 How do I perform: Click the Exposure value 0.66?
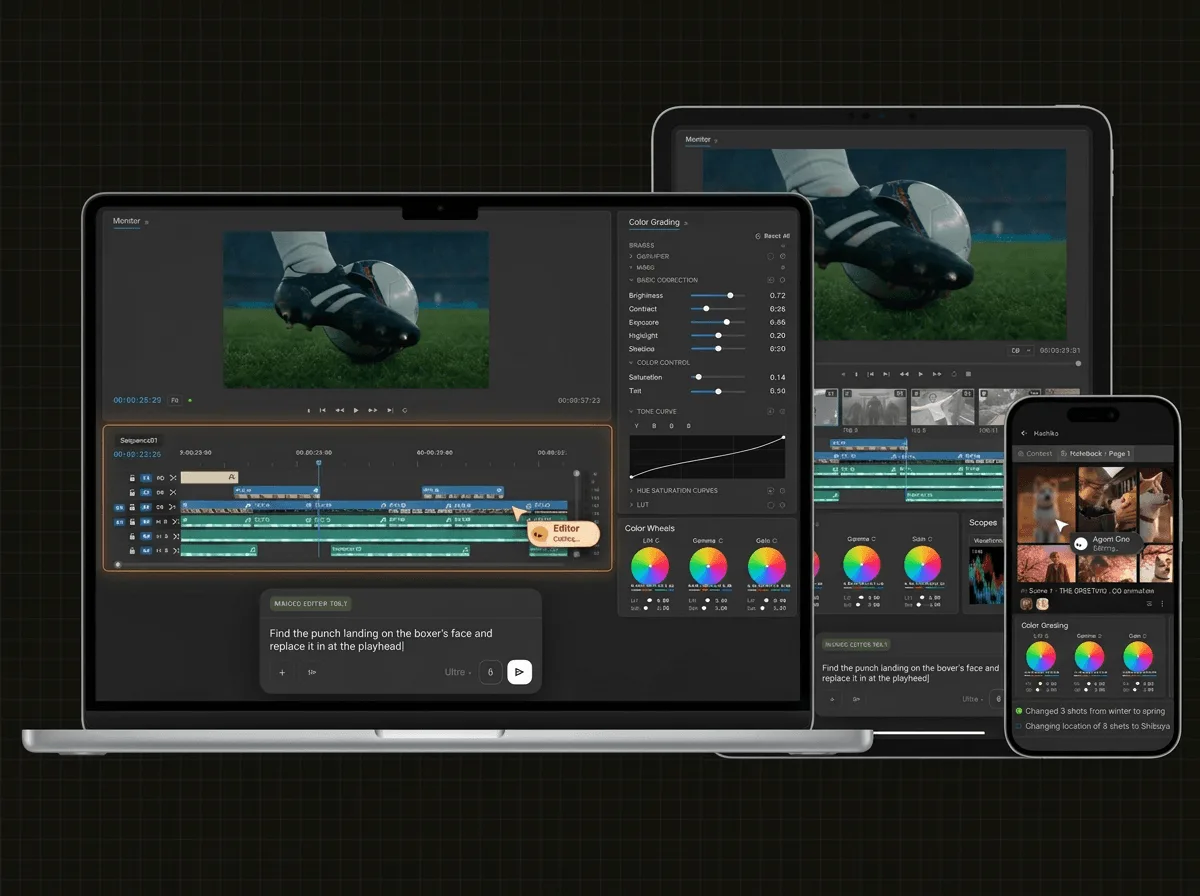(777, 322)
